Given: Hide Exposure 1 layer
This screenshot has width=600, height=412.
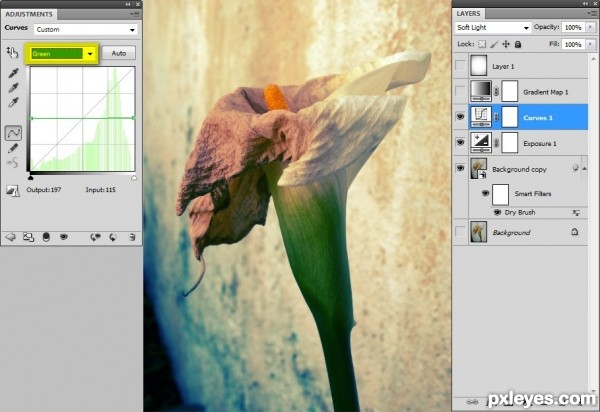Looking at the screenshot, I should (460, 142).
